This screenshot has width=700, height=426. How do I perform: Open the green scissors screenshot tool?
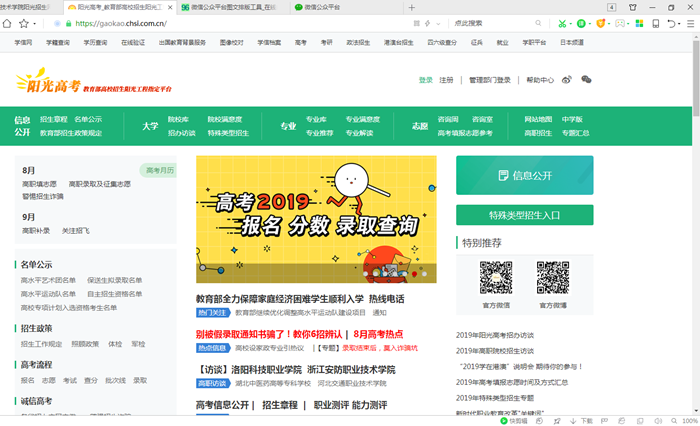562,24
